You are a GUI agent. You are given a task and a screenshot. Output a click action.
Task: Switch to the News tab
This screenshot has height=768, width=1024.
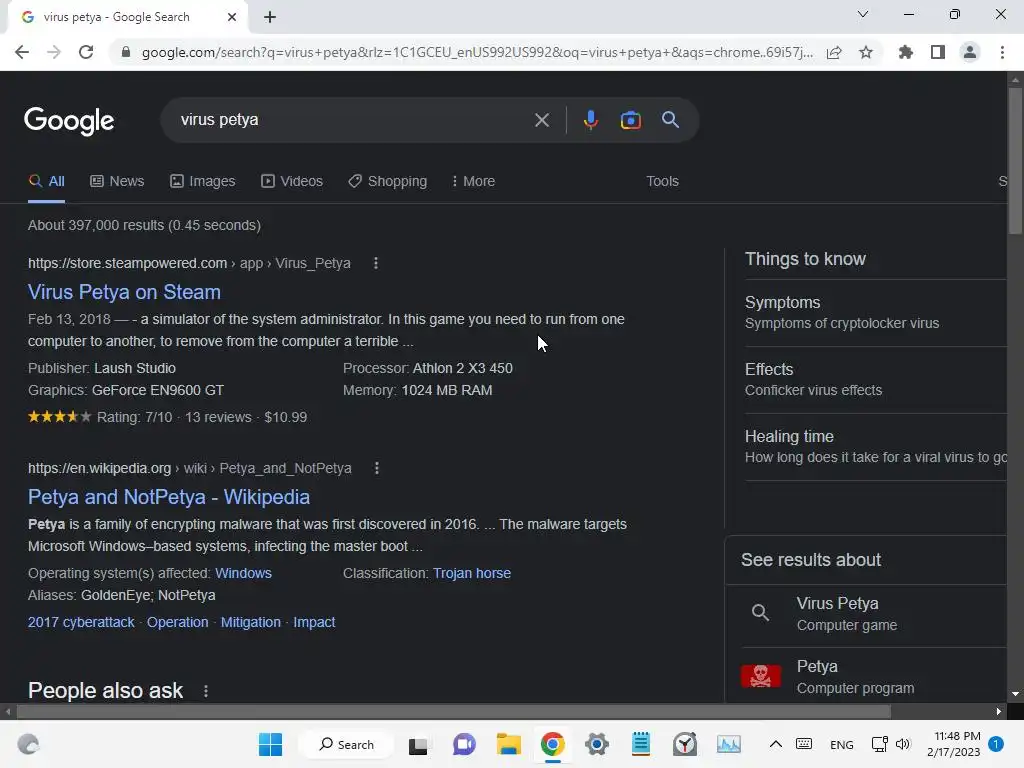[x=117, y=182]
